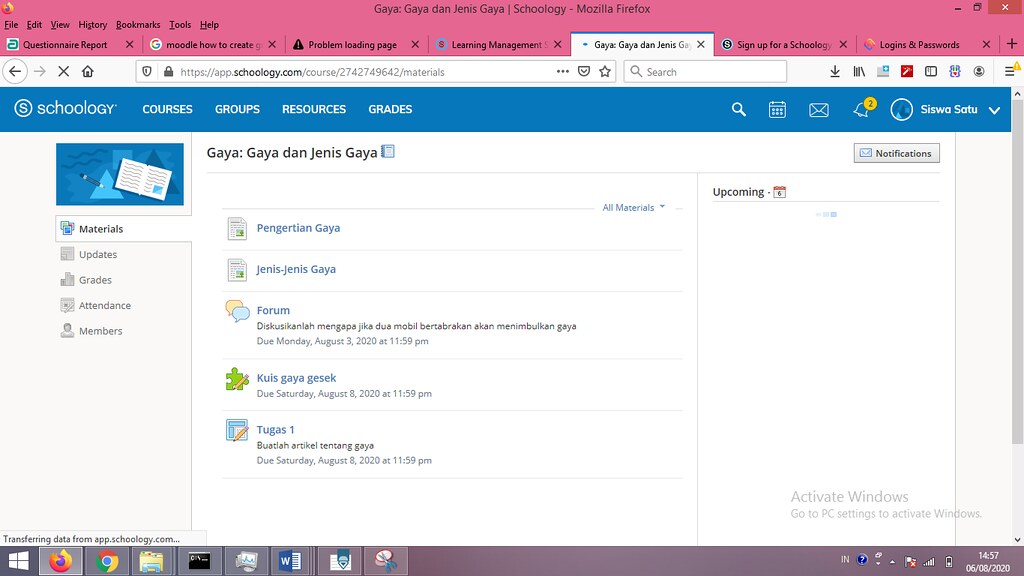The width and height of the screenshot is (1024, 576).
Task: Save page to Pocket
Action: (x=584, y=72)
